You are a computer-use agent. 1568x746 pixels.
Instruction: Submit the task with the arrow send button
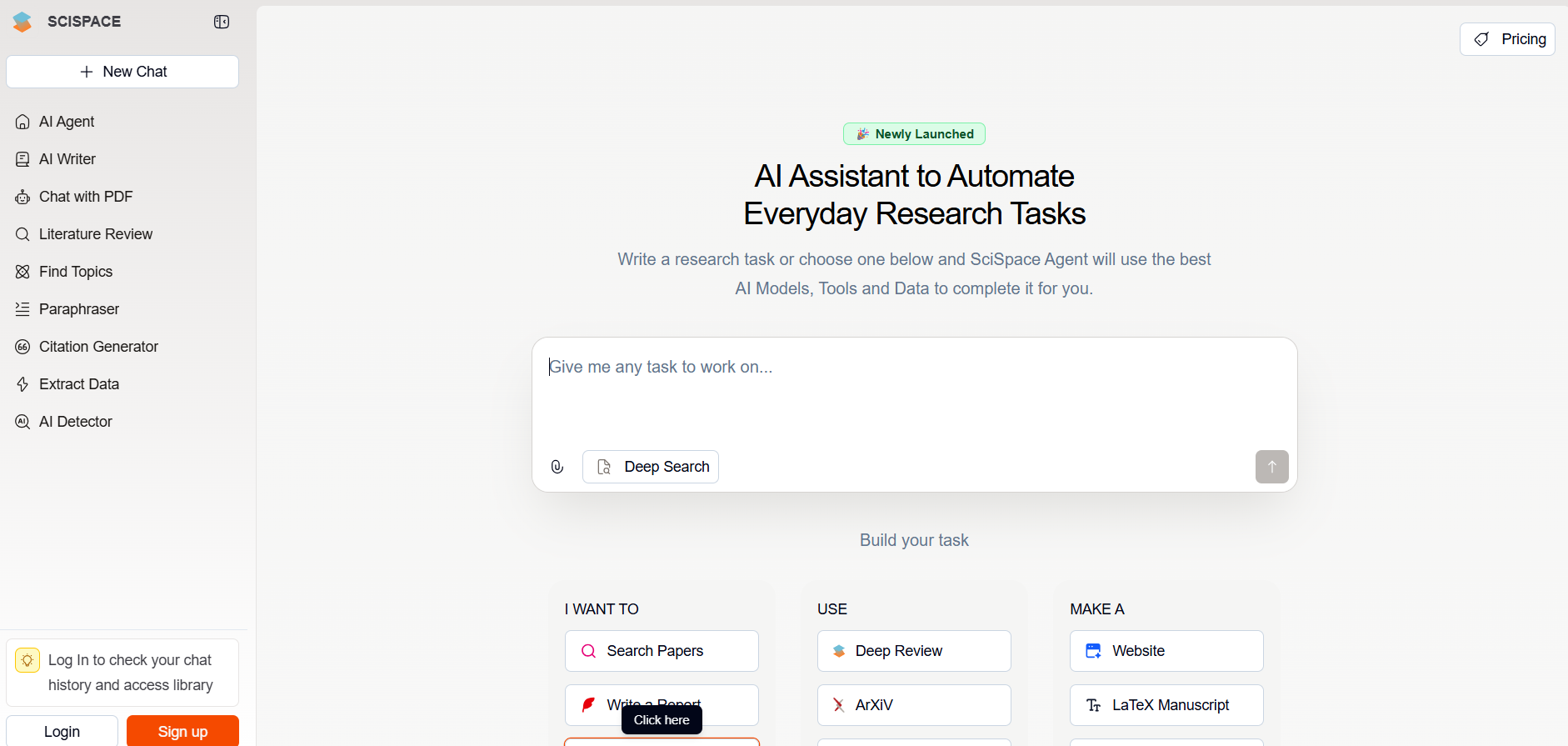point(1271,467)
